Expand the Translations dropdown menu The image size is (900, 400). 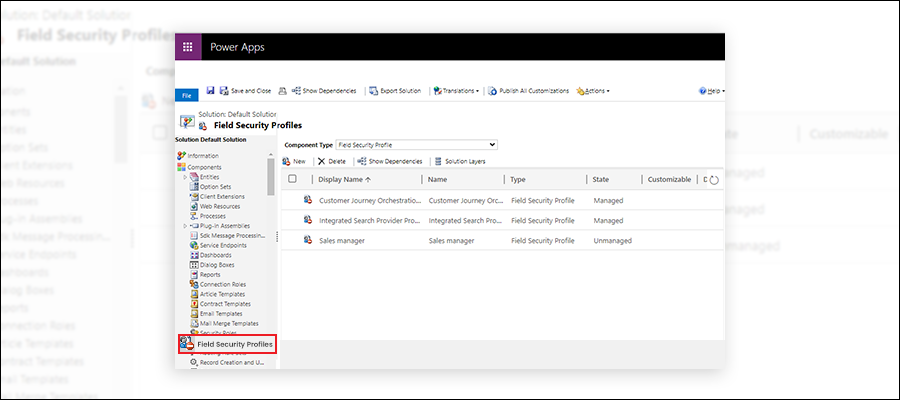tap(456, 91)
